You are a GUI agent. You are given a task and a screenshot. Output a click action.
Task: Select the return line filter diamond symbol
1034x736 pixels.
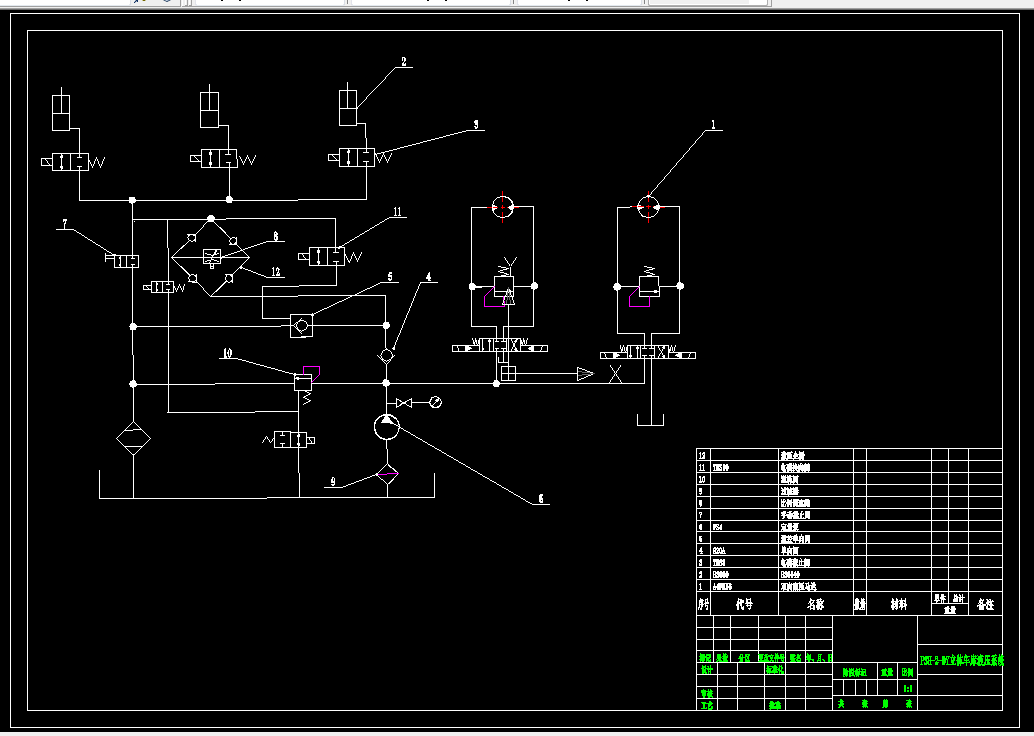(x=133, y=439)
